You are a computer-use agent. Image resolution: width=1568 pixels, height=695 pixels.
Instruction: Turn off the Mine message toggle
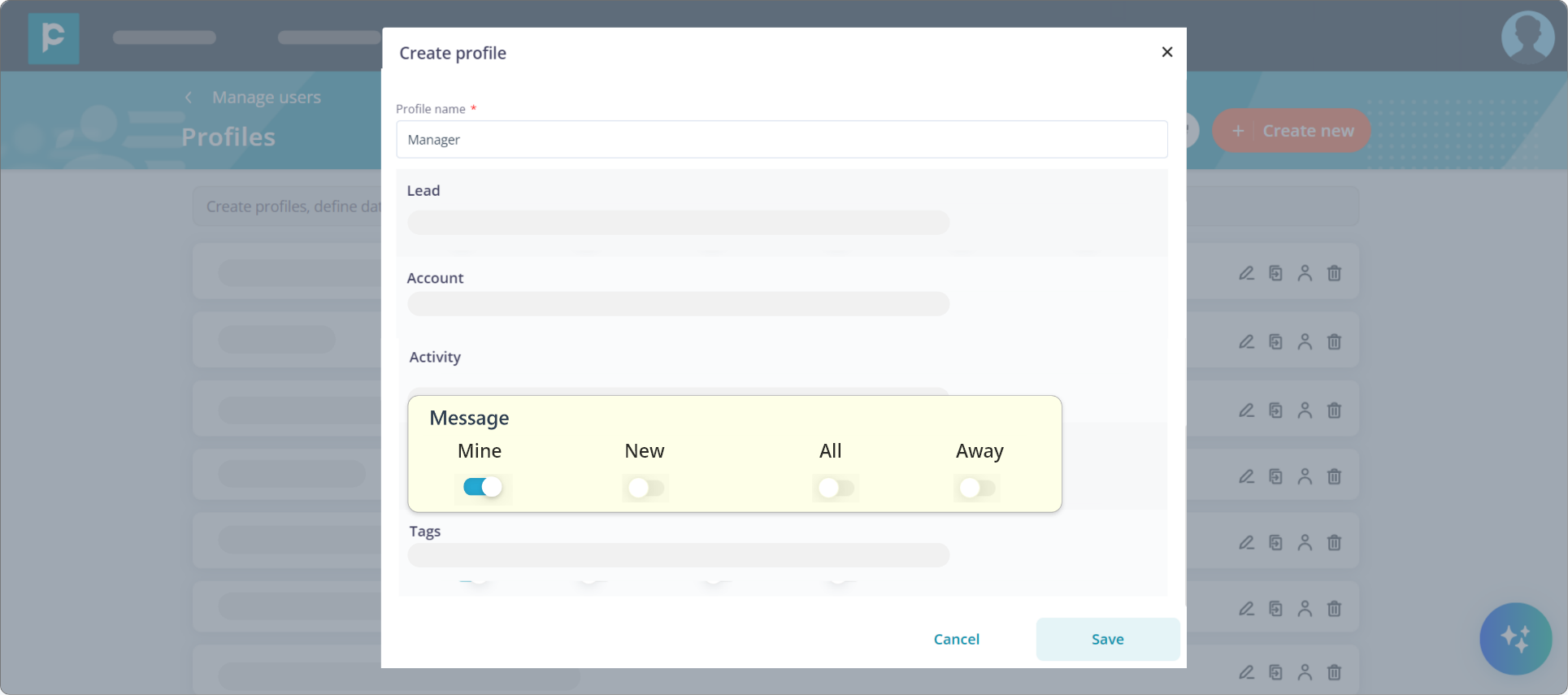483,487
